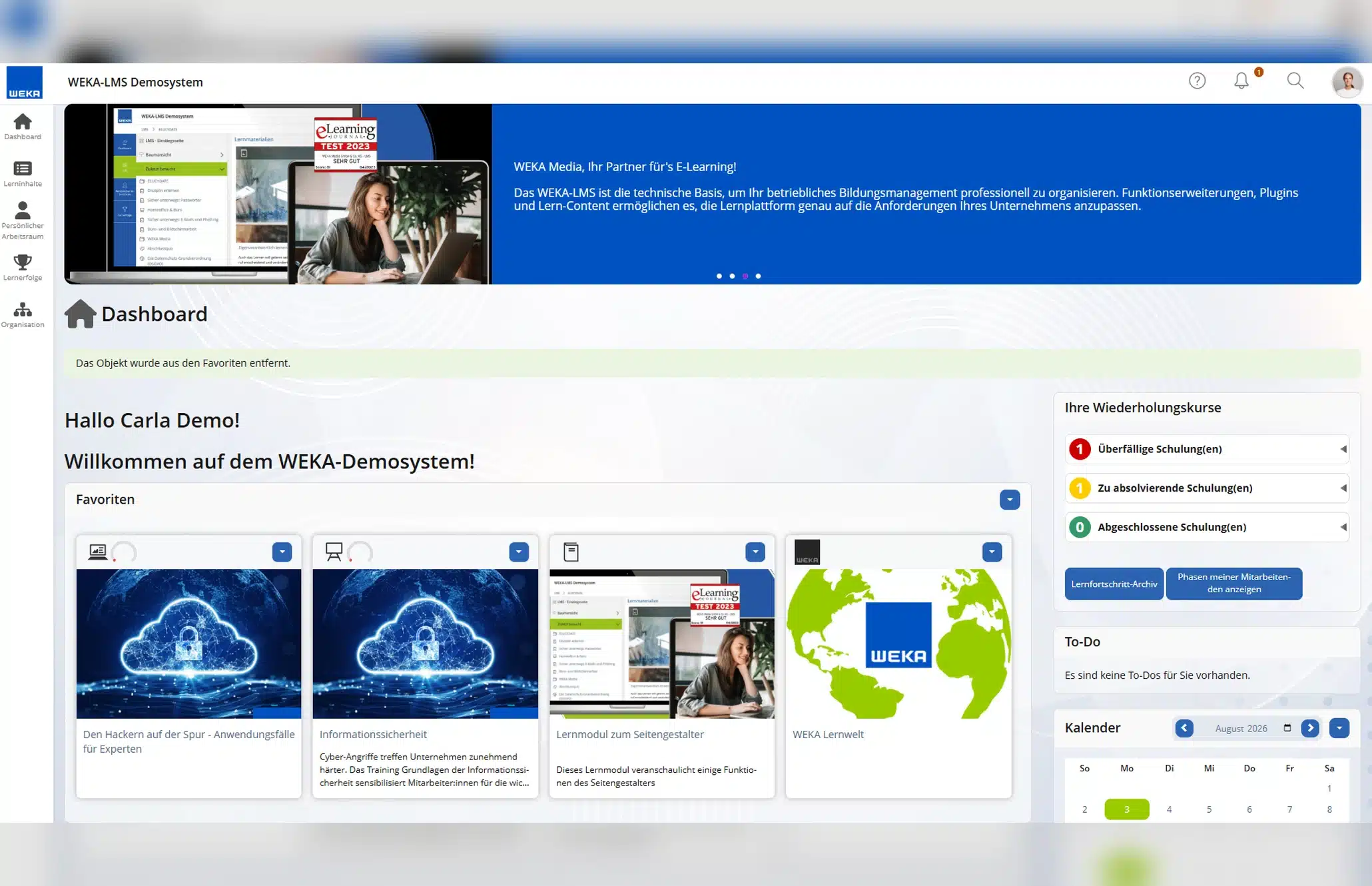1372x886 pixels.
Task: Open Lernmodul zum Seitengestalter title link
Action: [x=629, y=734]
